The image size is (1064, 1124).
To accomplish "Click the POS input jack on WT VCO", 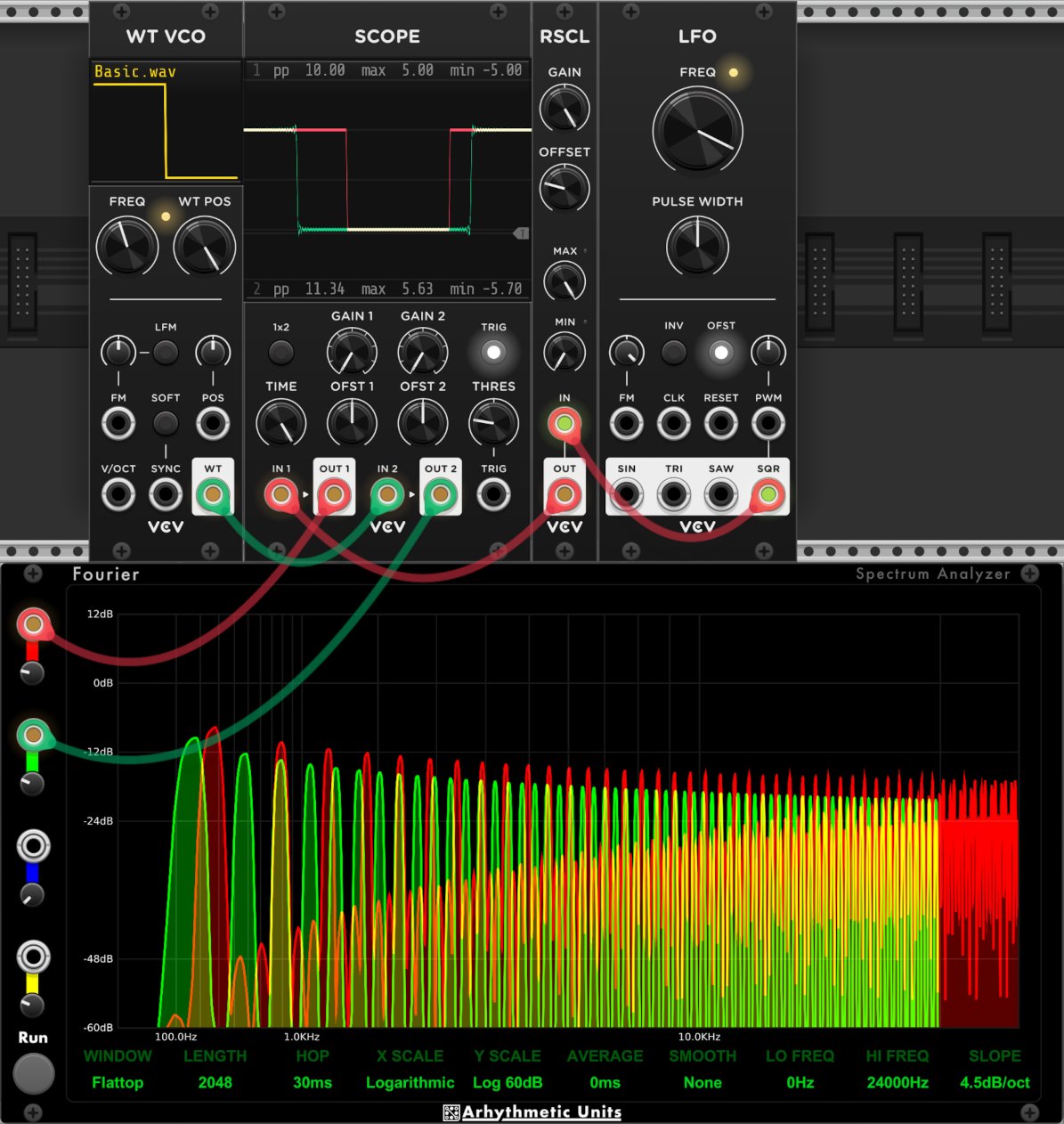I will coord(213,423).
